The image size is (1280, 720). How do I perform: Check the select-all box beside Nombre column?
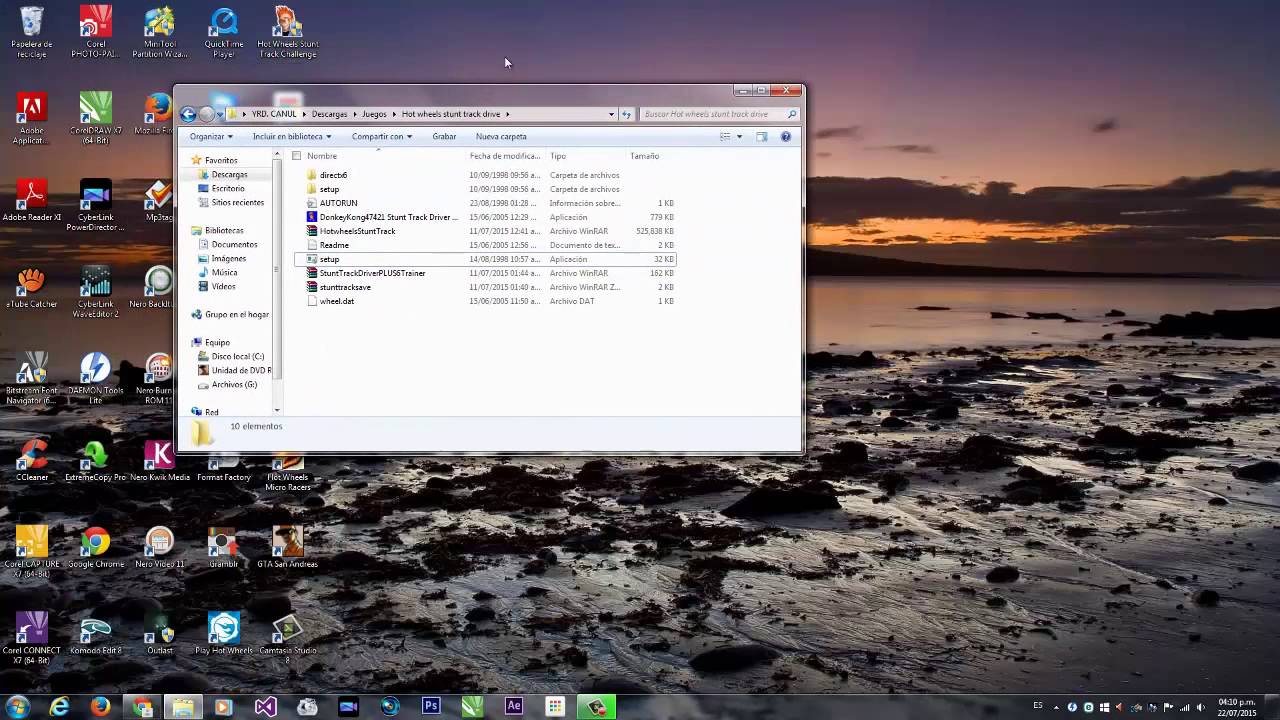pyautogui.click(x=296, y=156)
